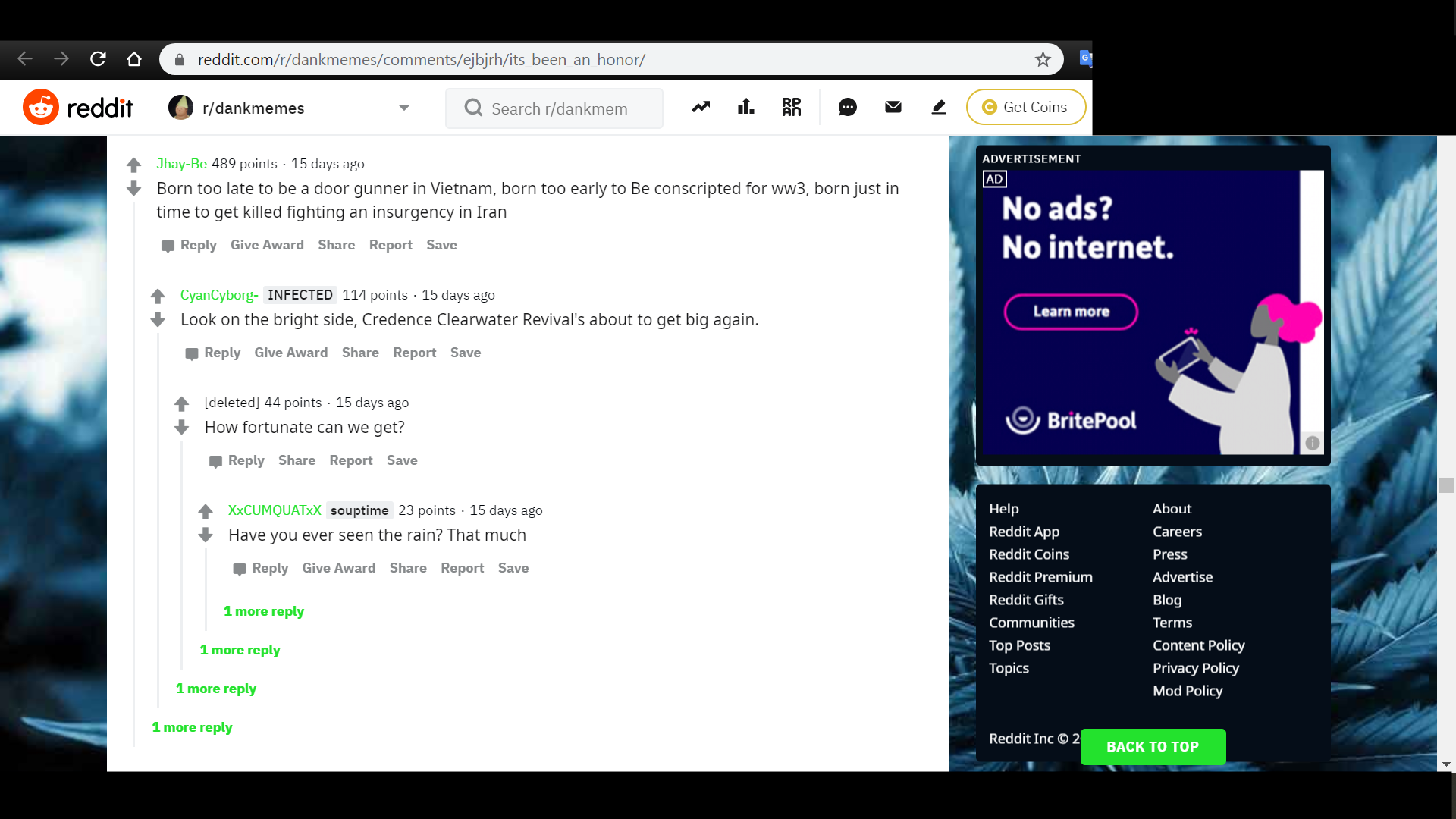Click the browser reload icon

[98, 59]
